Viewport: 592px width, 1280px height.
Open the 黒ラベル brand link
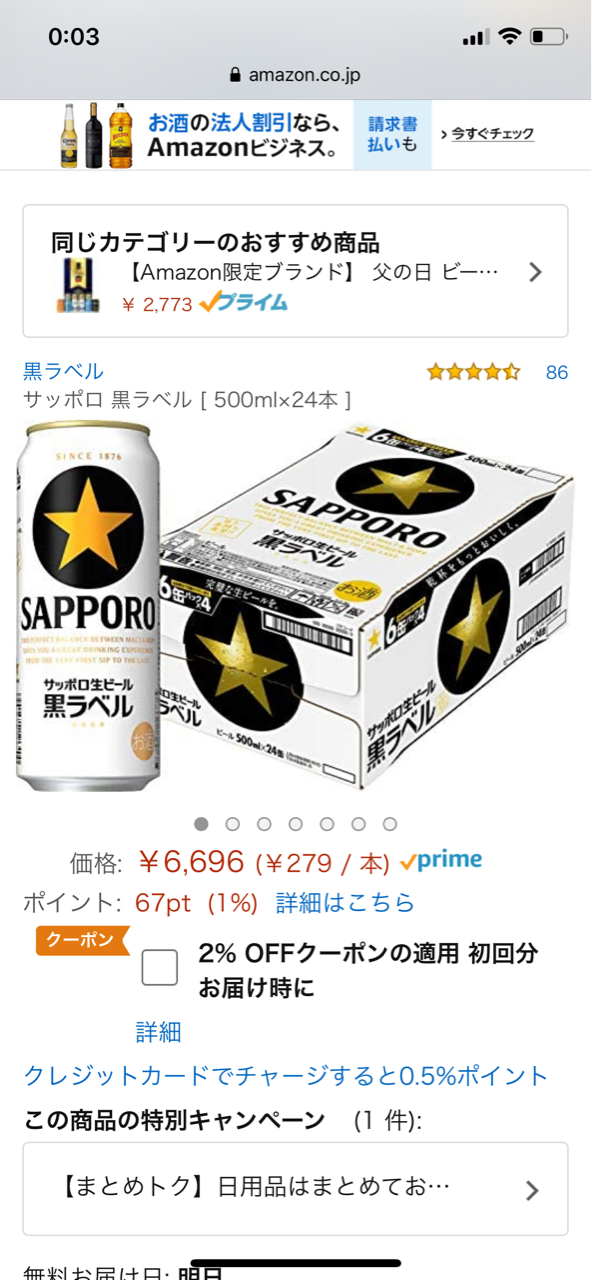(63, 371)
